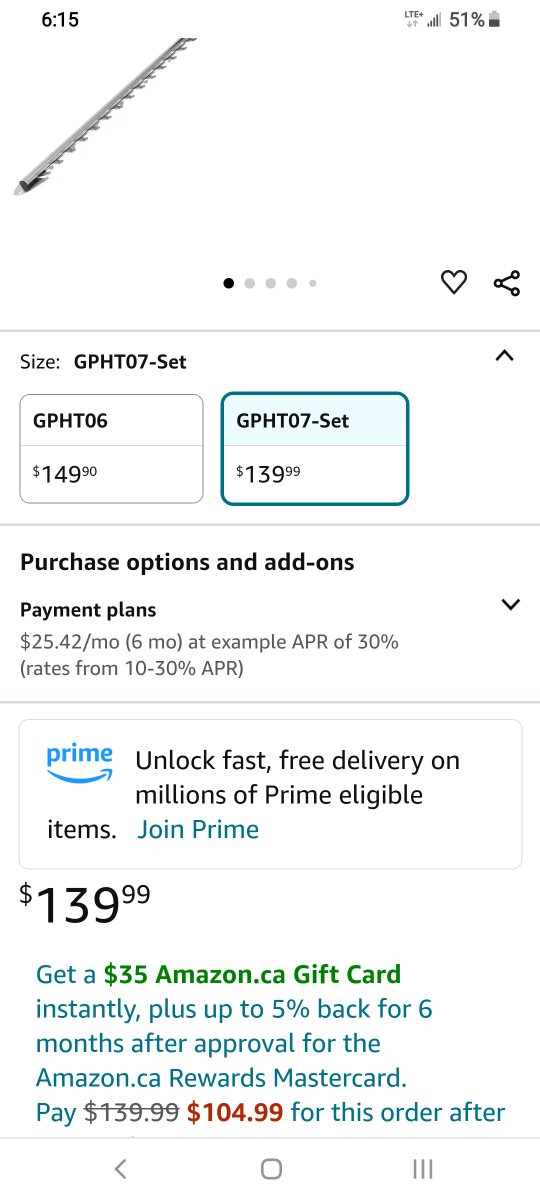
Task: Jump to fourth image carousel dot
Action: pos(292,283)
